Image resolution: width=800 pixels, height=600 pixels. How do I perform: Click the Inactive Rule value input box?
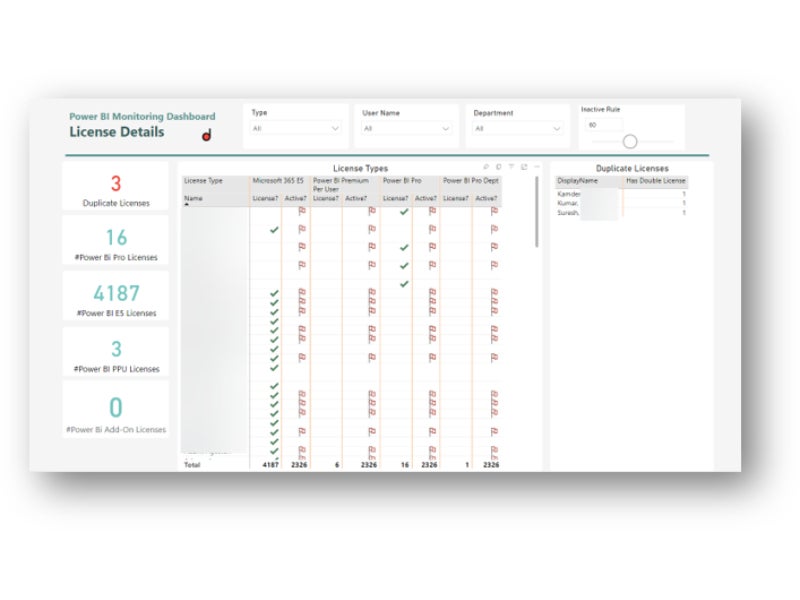[x=603, y=125]
